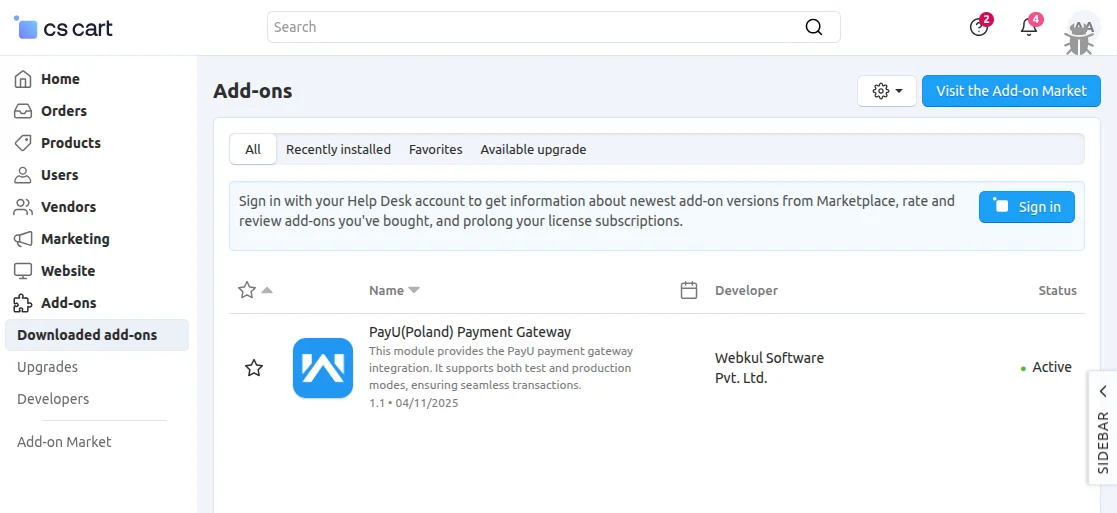Click the Website monitor icon
Screen dimensions: 1117x513
24,271
